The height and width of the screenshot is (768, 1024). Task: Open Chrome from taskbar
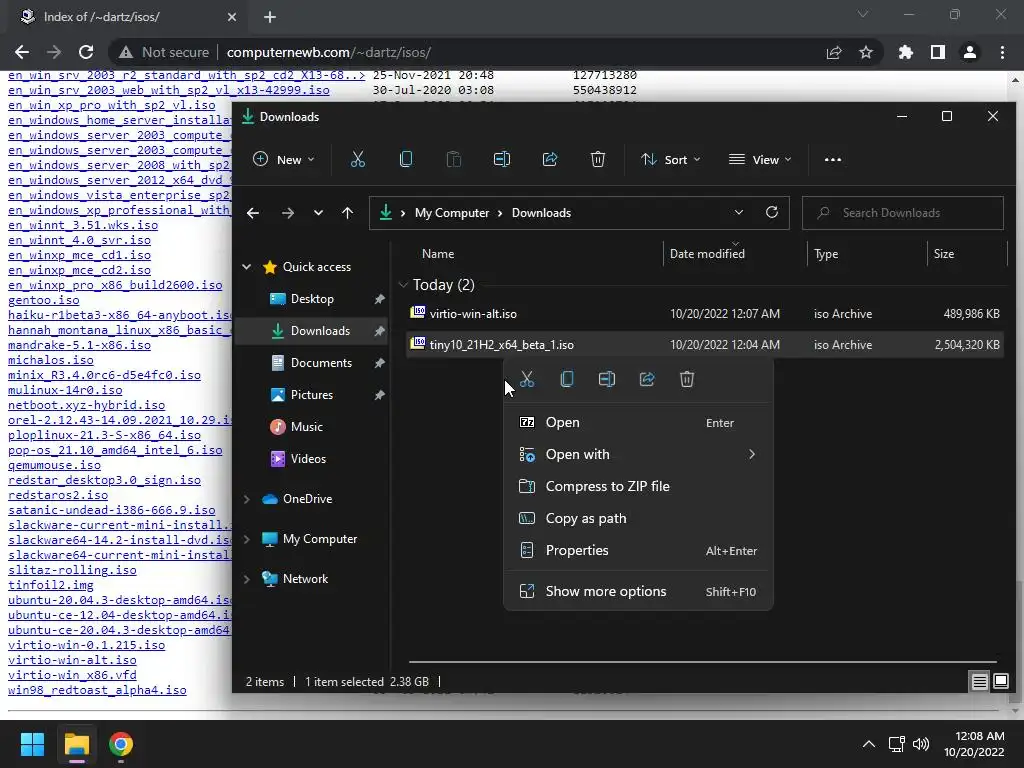click(121, 744)
